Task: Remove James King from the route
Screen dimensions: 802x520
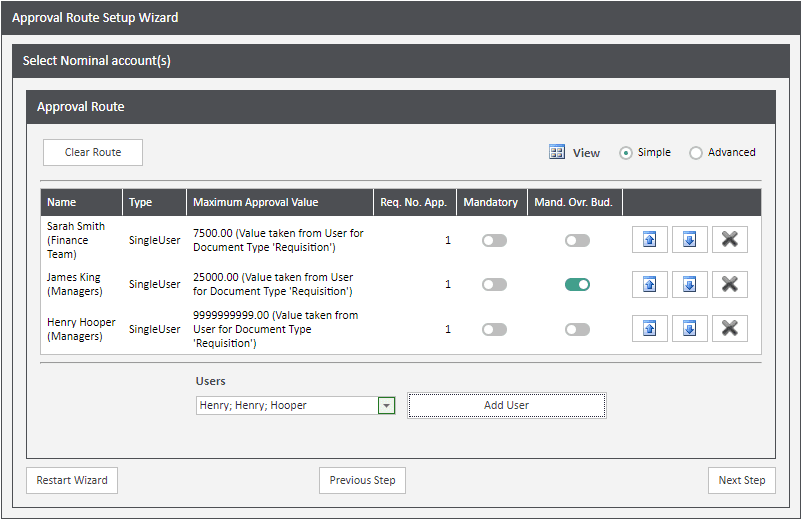Action: coord(730,284)
